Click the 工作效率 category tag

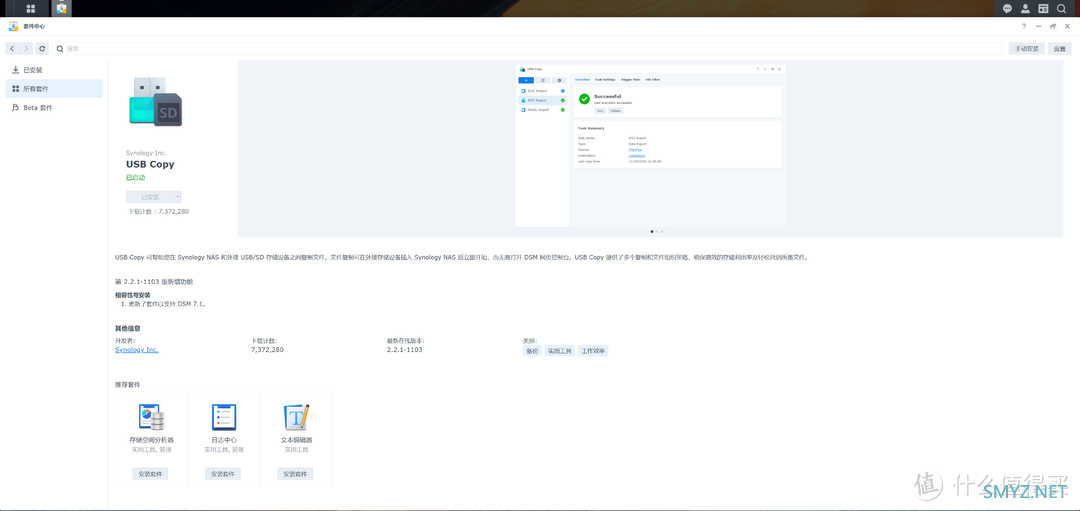point(593,351)
